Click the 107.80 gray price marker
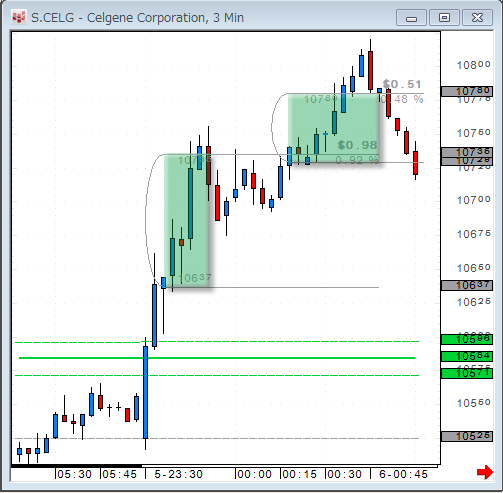Viewport: 503px width, 493px height. [467, 91]
